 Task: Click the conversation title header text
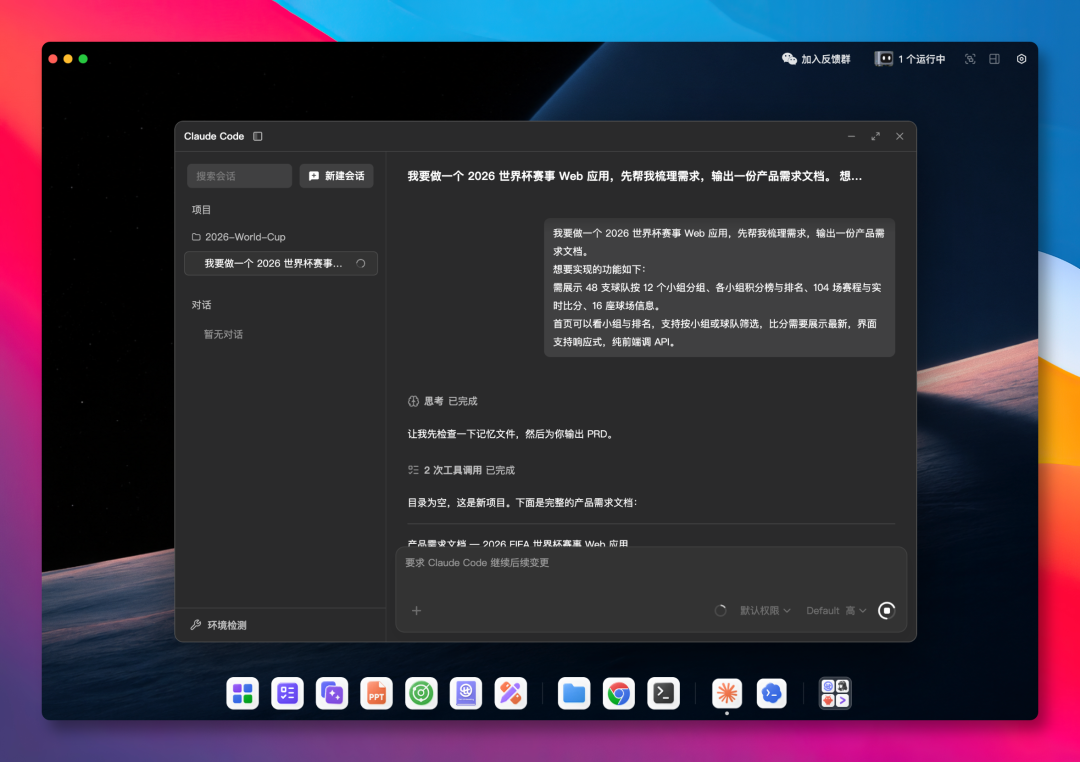click(x=634, y=176)
